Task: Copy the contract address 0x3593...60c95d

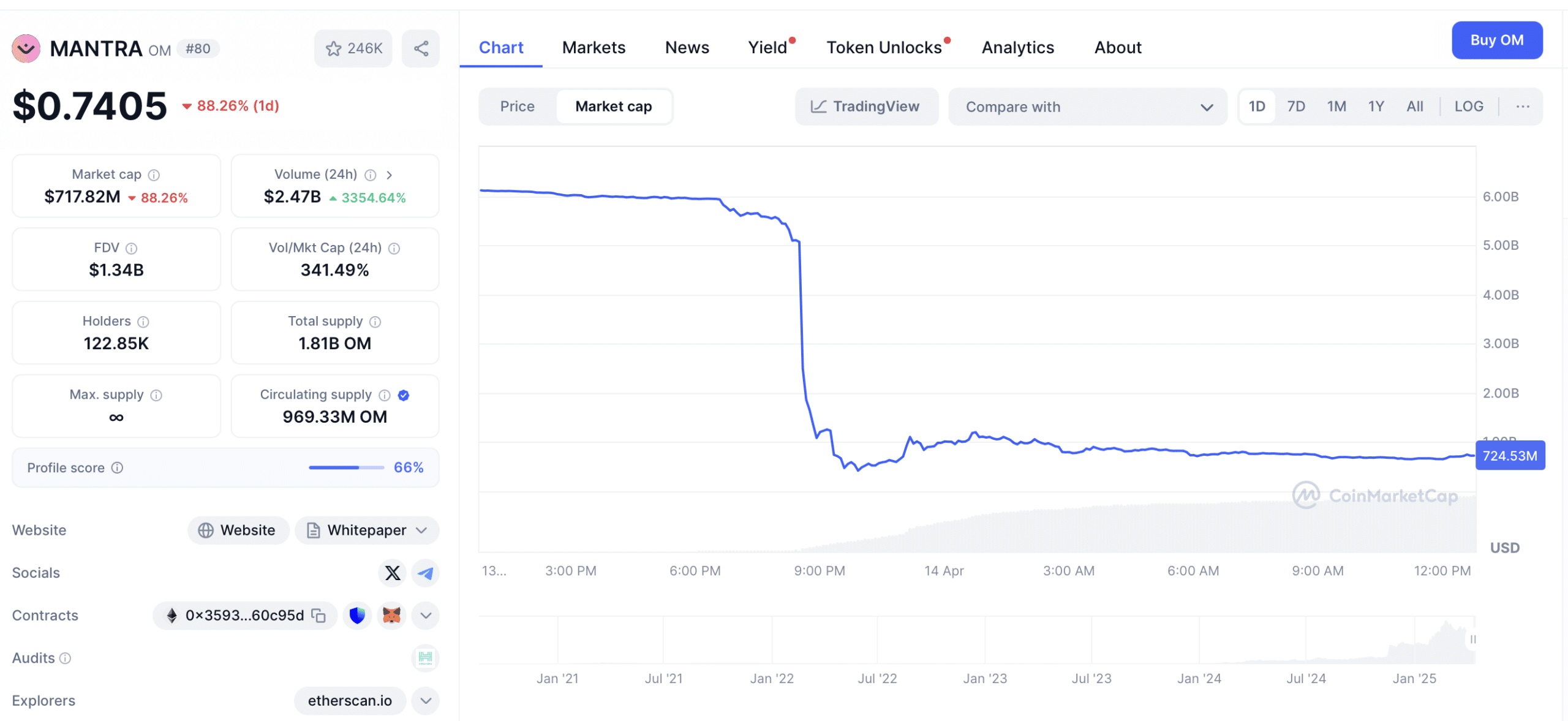Action: coord(318,616)
